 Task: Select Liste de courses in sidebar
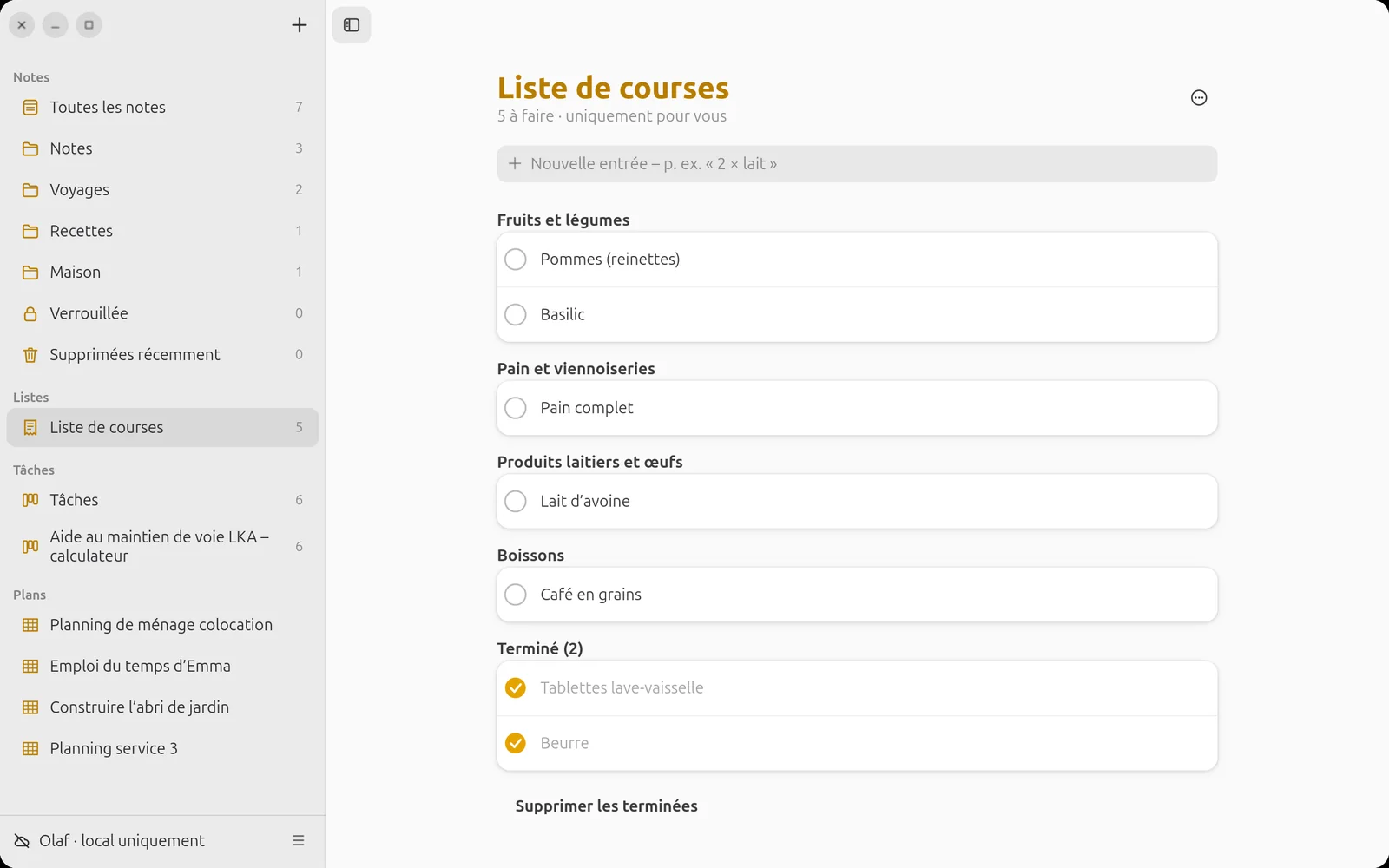(162, 427)
